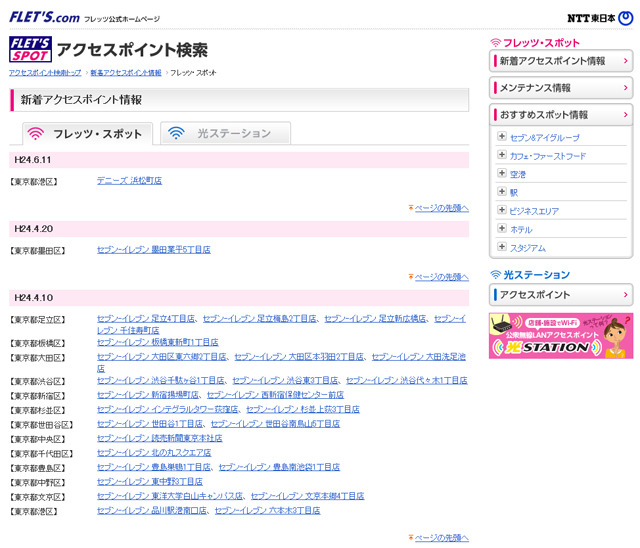
Task: Open the セブン-イレブン 墨田業平5丁目店 link
Action: [153, 249]
